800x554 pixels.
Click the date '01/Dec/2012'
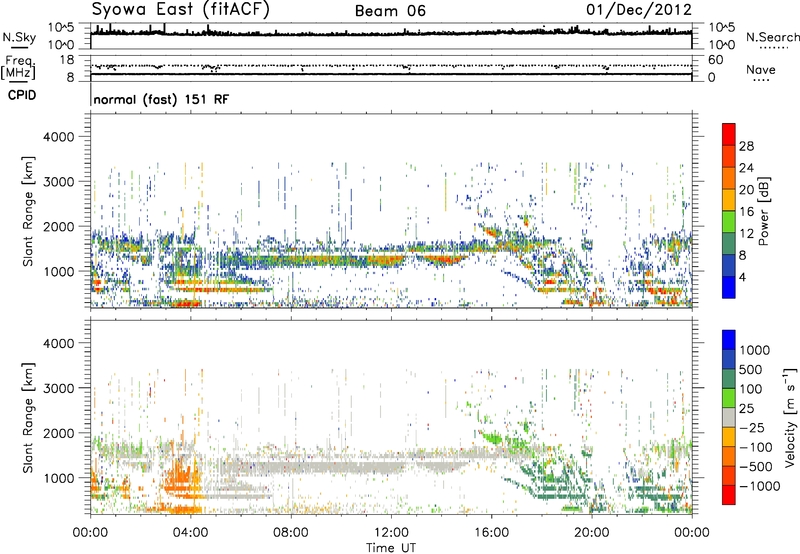[x=639, y=10]
